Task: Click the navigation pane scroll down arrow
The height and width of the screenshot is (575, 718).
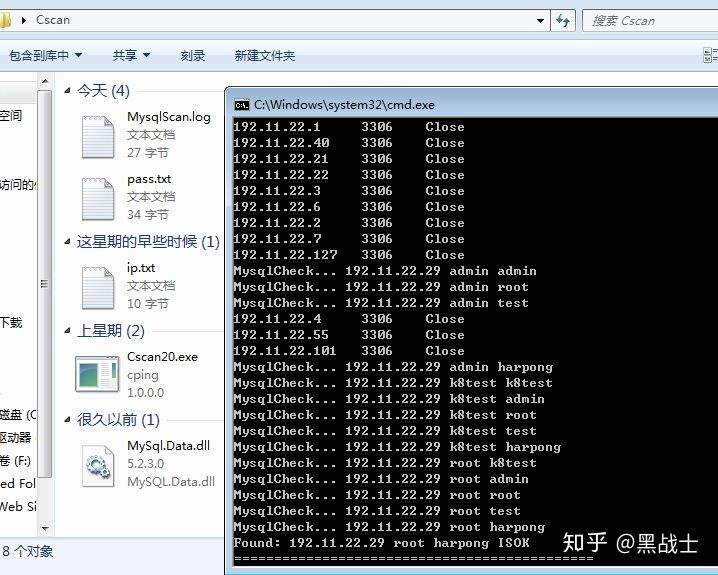Action: coord(45,529)
